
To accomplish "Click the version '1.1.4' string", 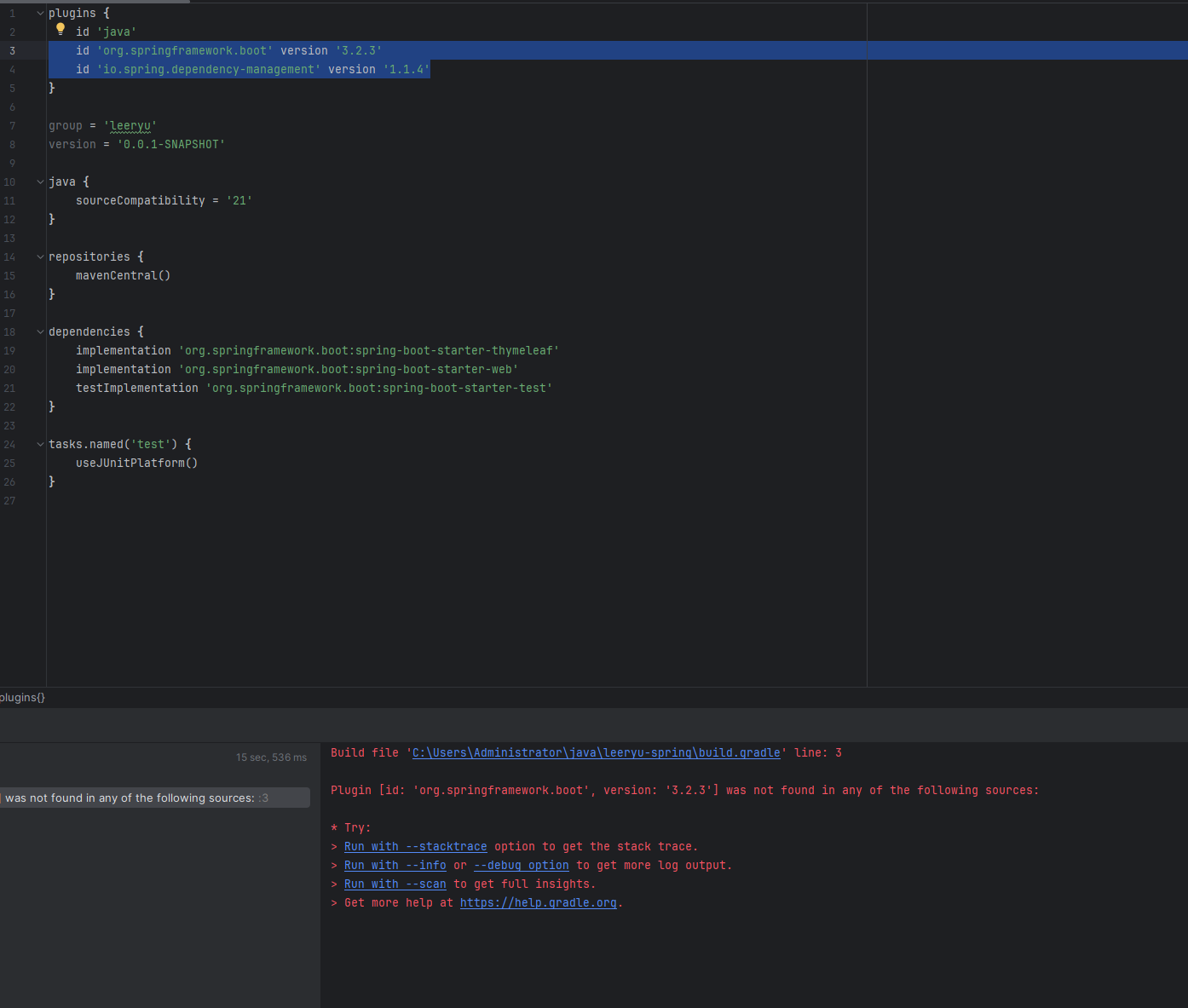I will pyautogui.click(x=407, y=70).
